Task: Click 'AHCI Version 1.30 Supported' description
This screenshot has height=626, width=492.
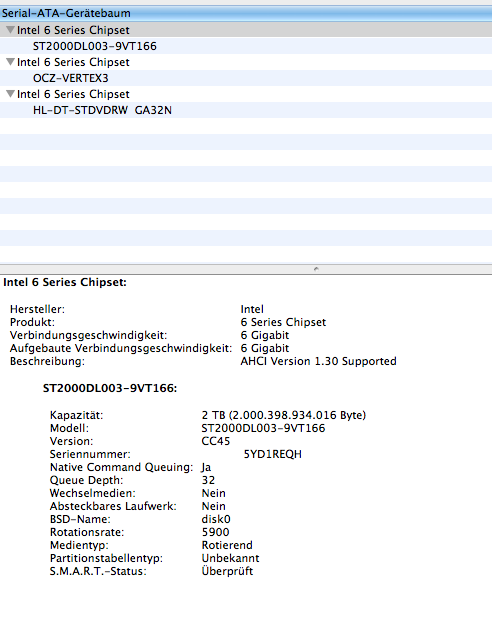Action: point(318,361)
